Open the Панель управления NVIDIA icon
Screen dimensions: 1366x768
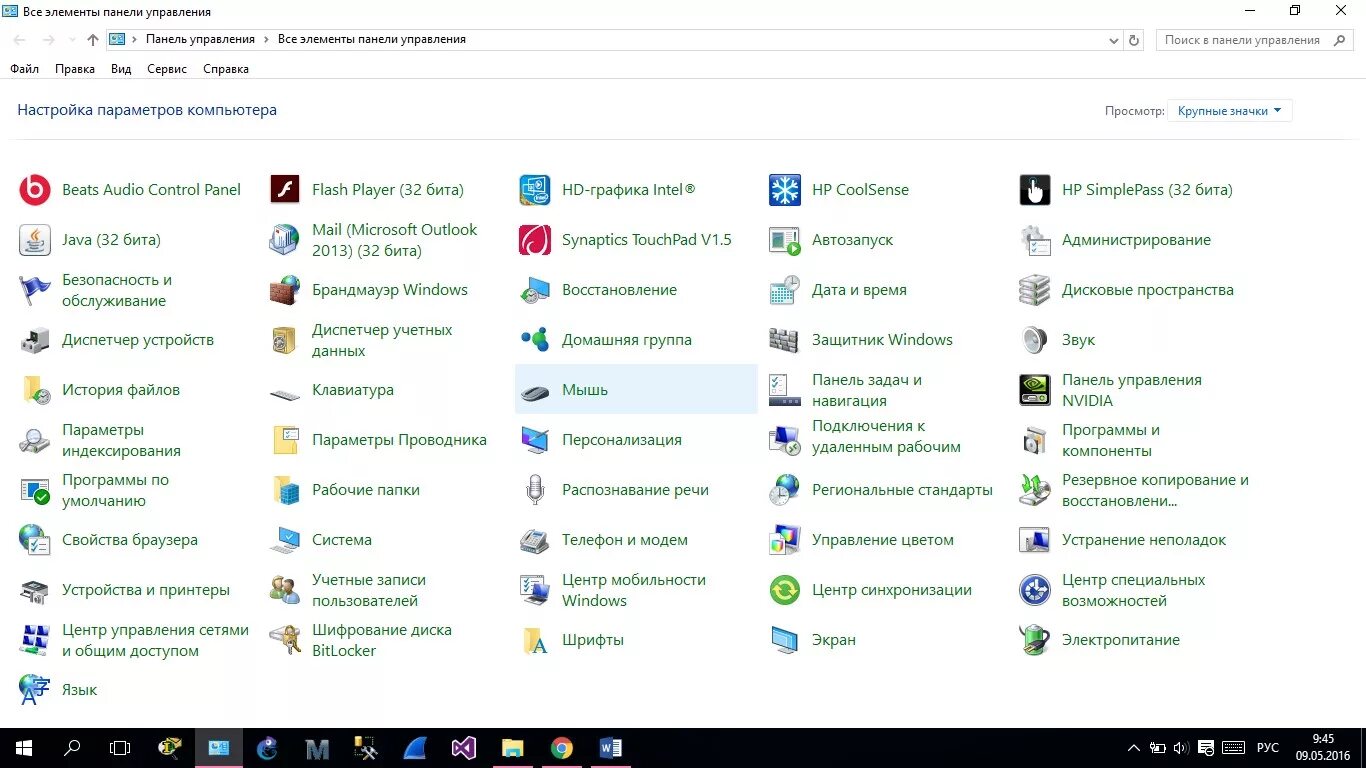pyautogui.click(x=1035, y=390)
